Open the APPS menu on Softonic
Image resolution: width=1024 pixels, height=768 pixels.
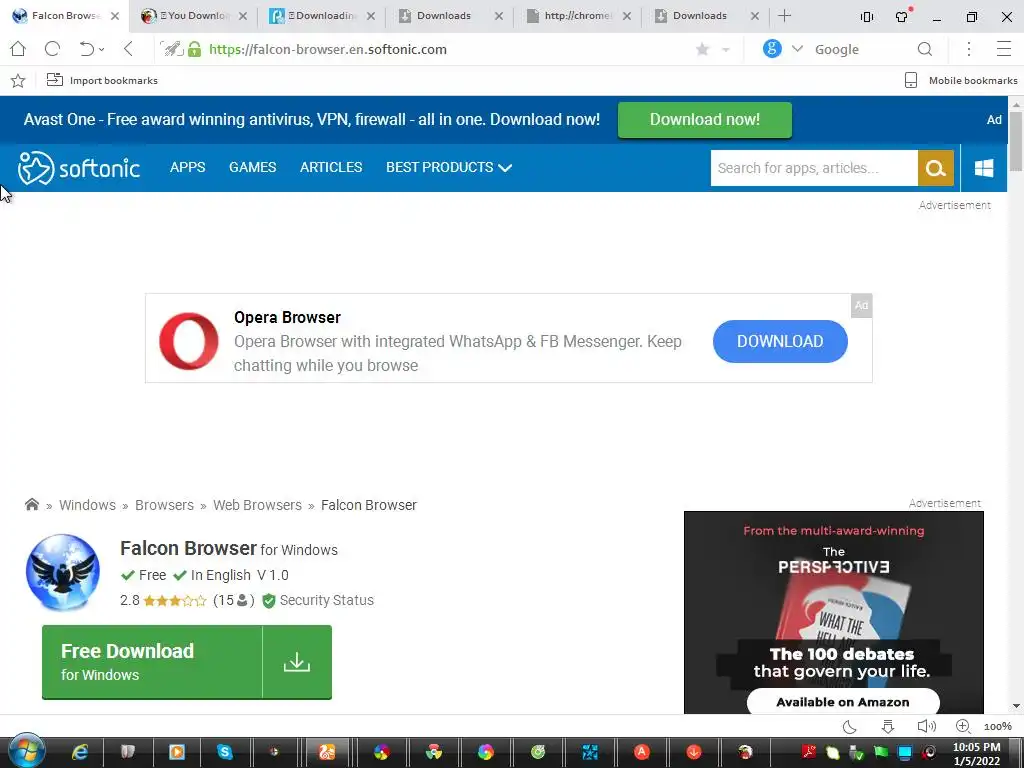click(x=187, y=167)
